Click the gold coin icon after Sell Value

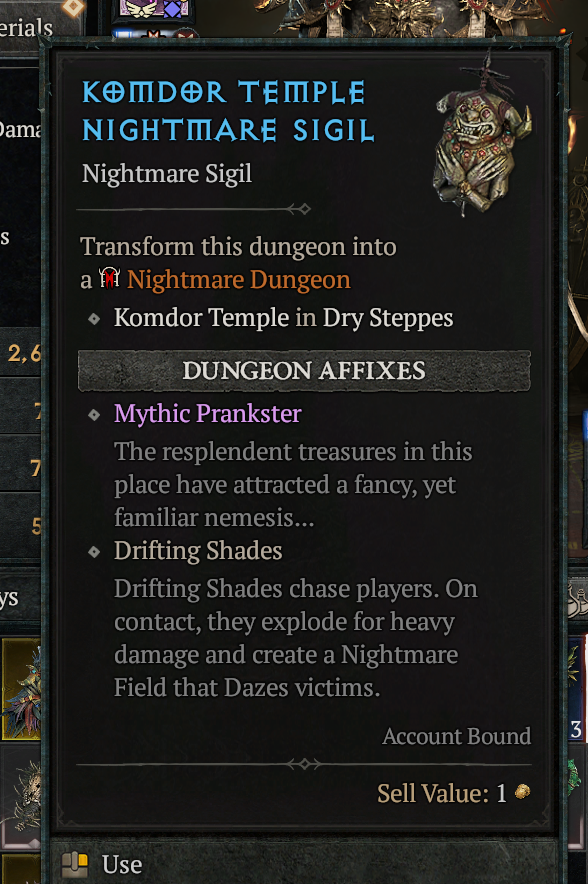pos(523,792)
